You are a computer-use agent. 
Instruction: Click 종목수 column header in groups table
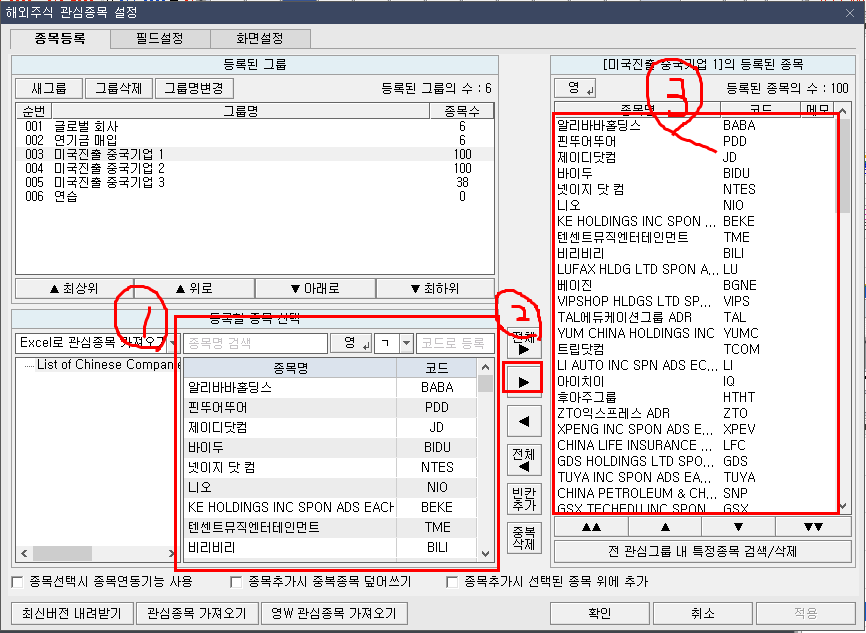[x=462, y=111]
